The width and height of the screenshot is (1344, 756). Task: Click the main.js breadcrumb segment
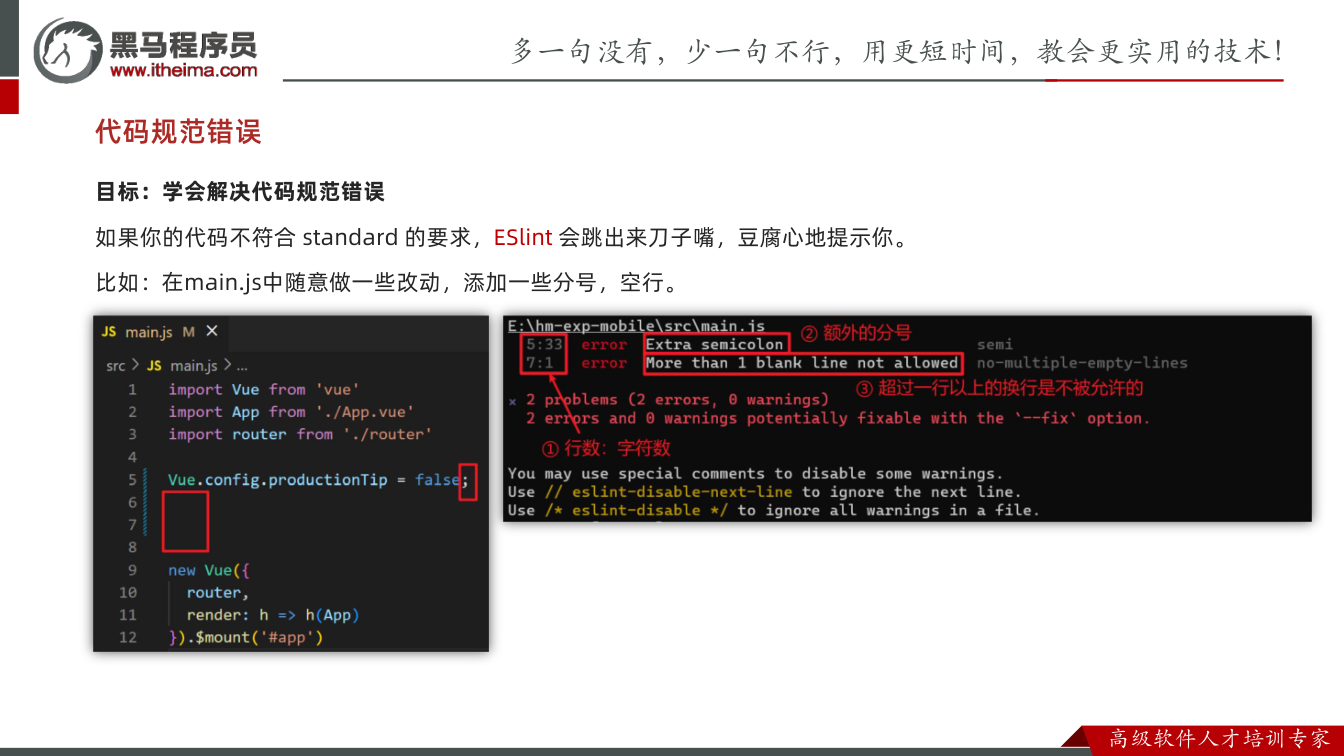[x=194, y=366]
